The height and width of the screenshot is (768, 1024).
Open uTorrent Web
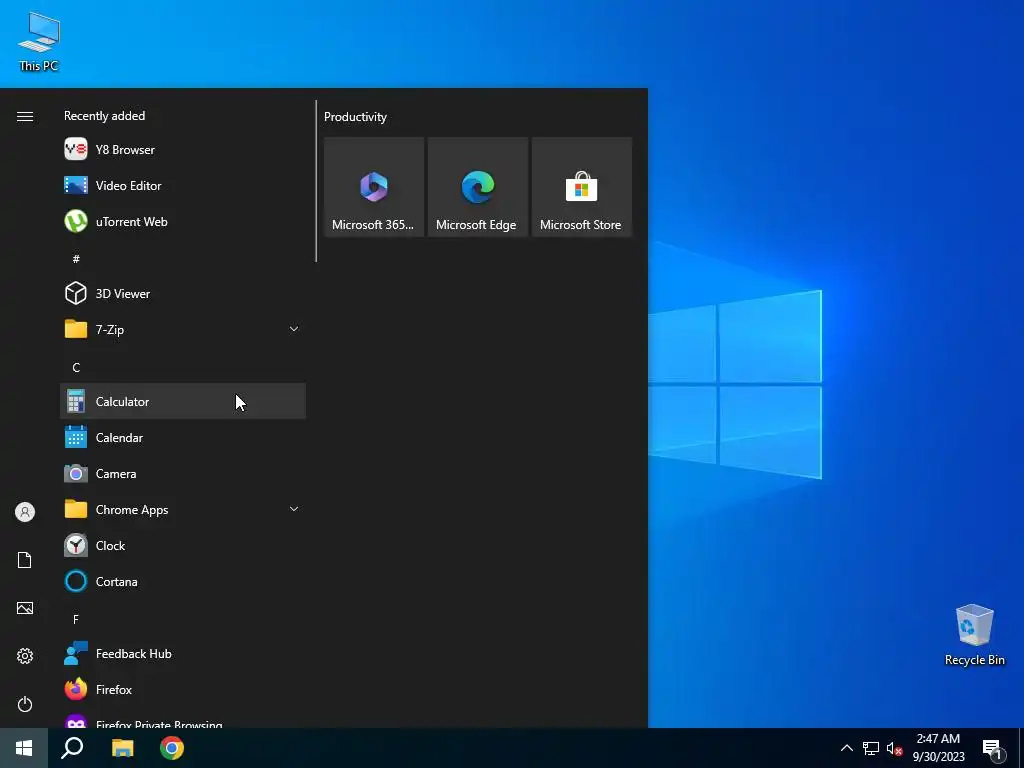click(x=182, y=221)
